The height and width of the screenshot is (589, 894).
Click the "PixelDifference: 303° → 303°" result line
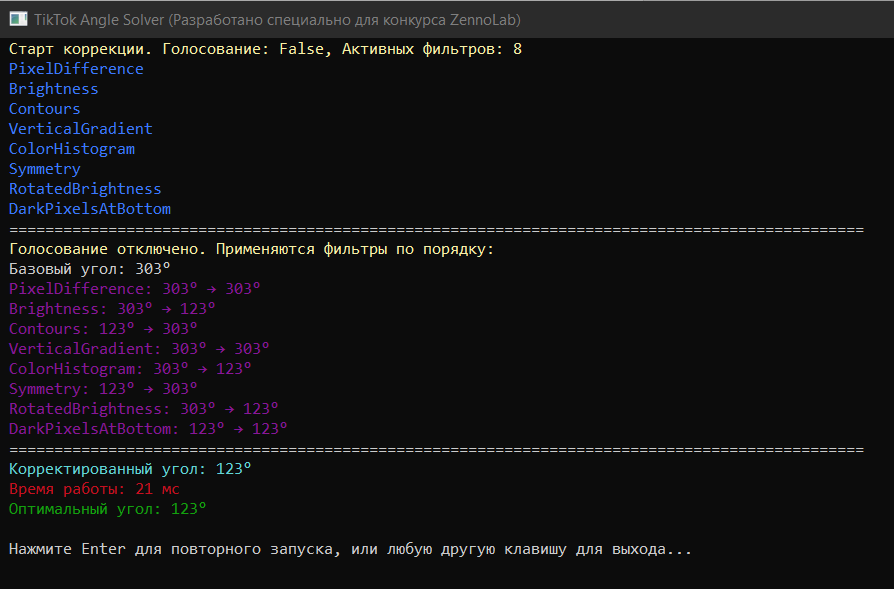click(x=135, y=289)
